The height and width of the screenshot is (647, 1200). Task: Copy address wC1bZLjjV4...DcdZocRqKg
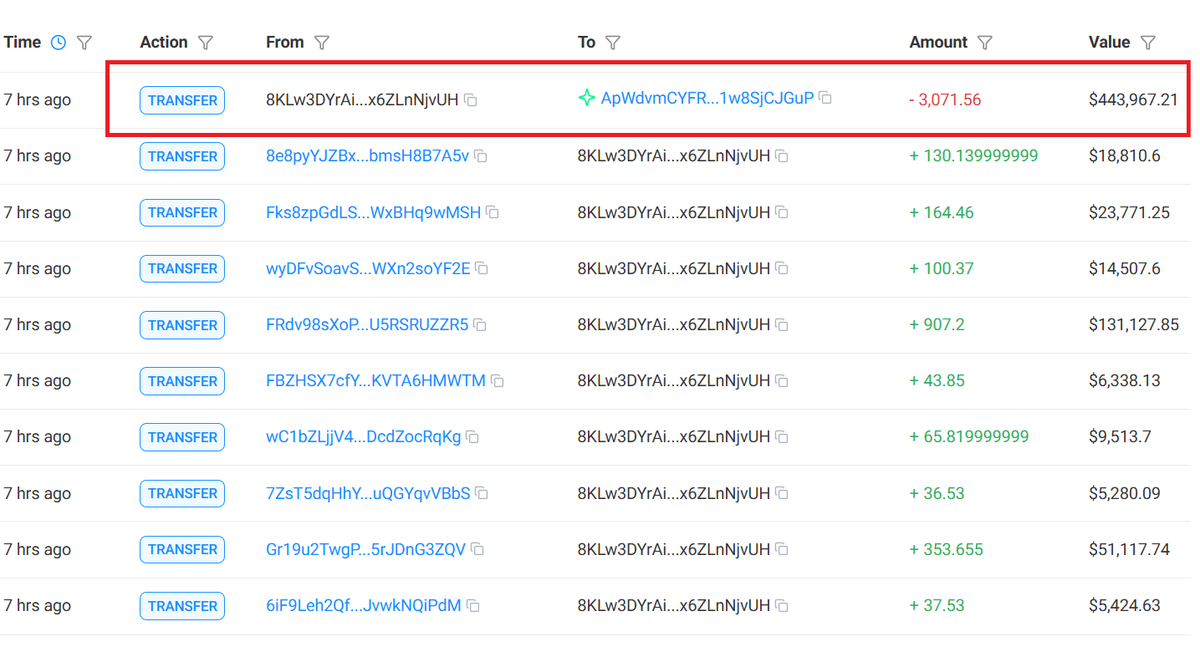473,437
